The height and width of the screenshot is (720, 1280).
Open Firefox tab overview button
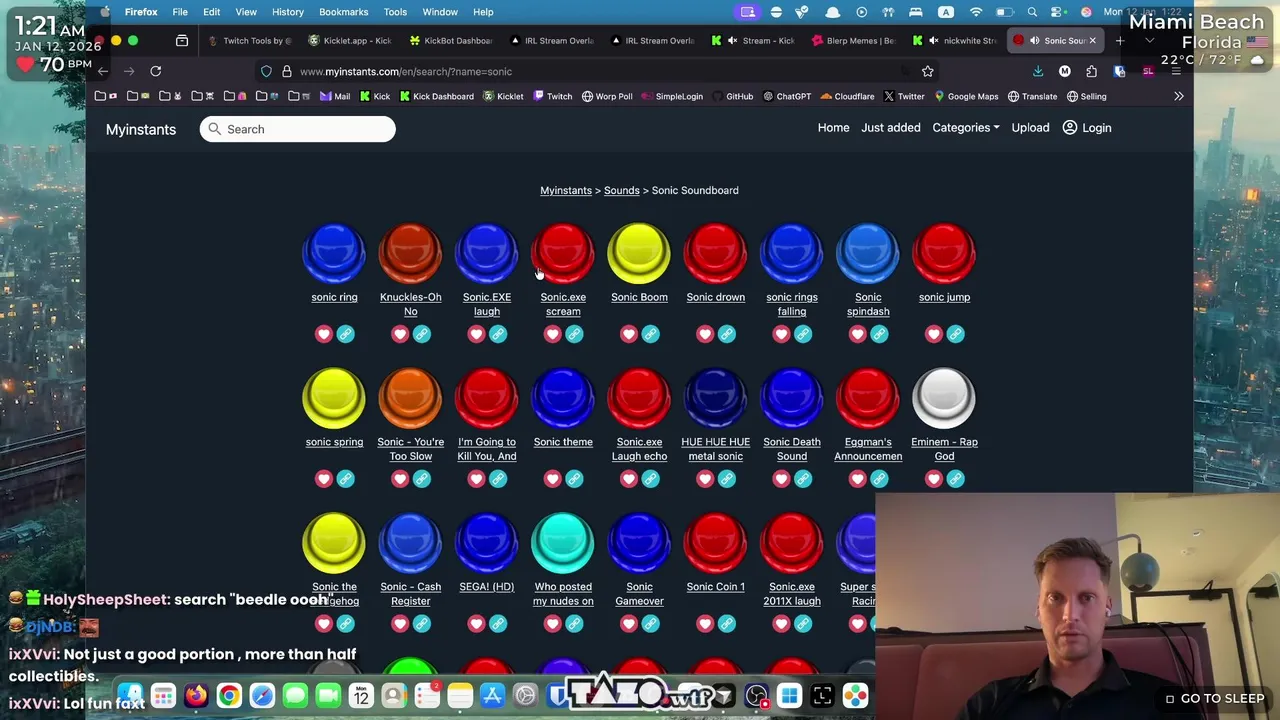182,41
